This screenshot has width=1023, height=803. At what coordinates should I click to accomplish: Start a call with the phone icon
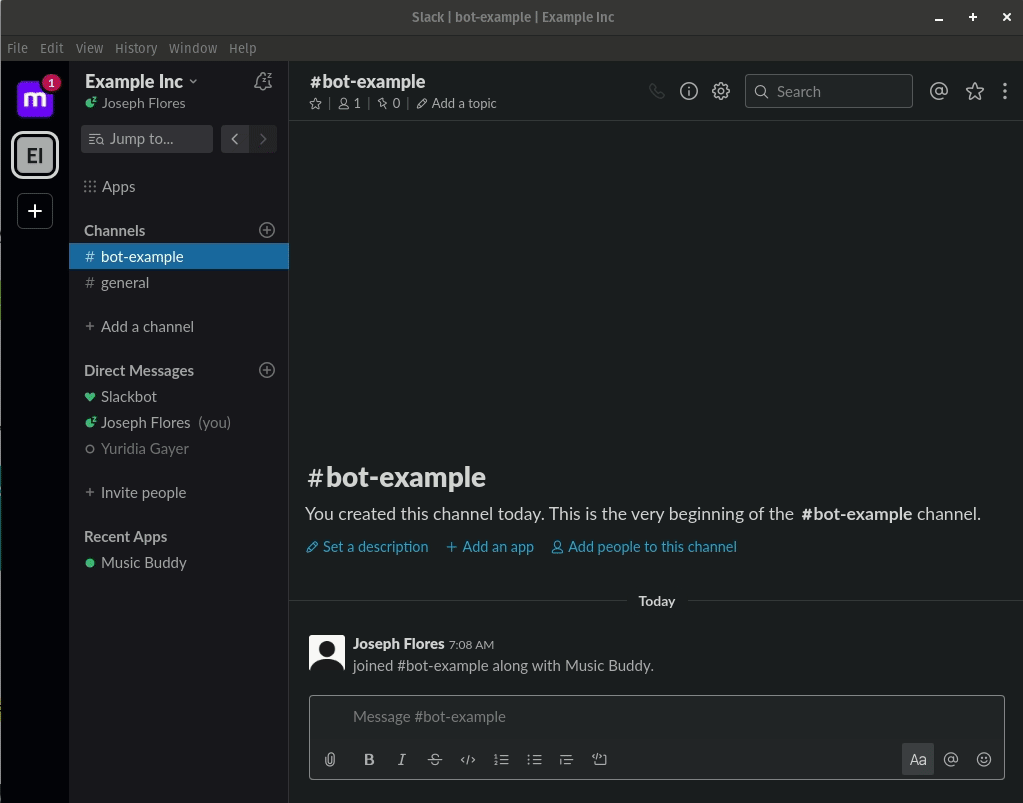point(657,91)
